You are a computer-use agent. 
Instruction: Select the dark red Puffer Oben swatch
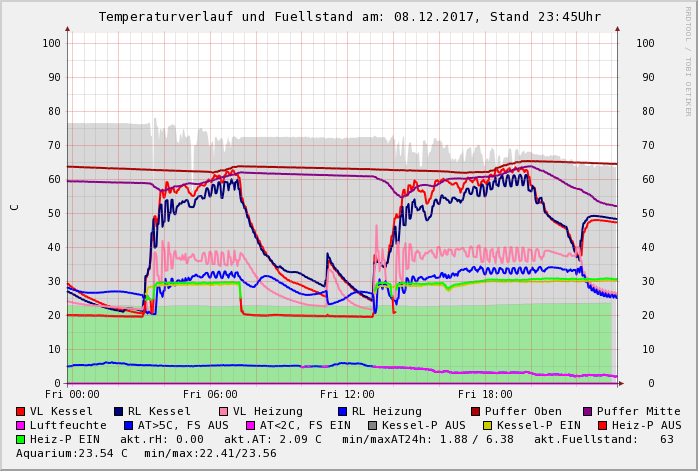point(476,411)
